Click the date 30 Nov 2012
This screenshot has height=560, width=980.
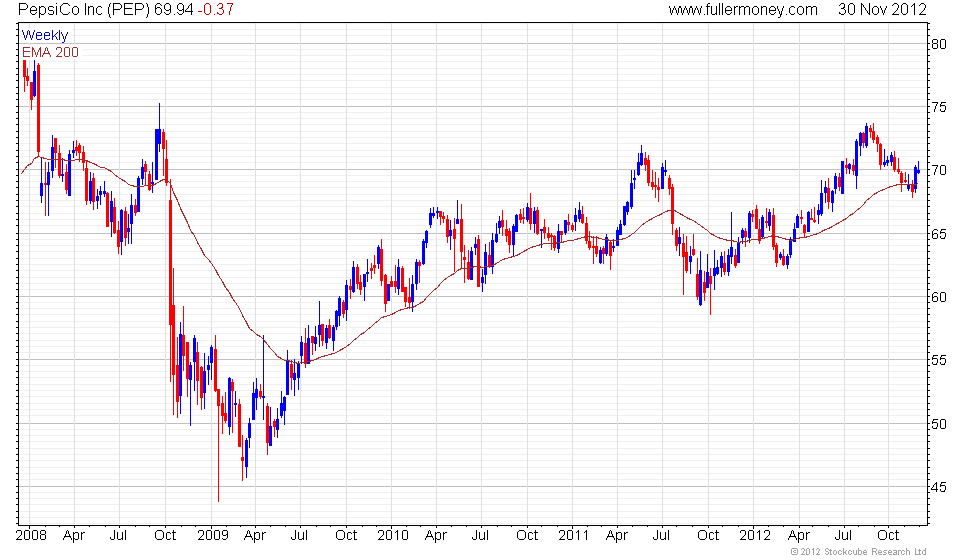882,9
